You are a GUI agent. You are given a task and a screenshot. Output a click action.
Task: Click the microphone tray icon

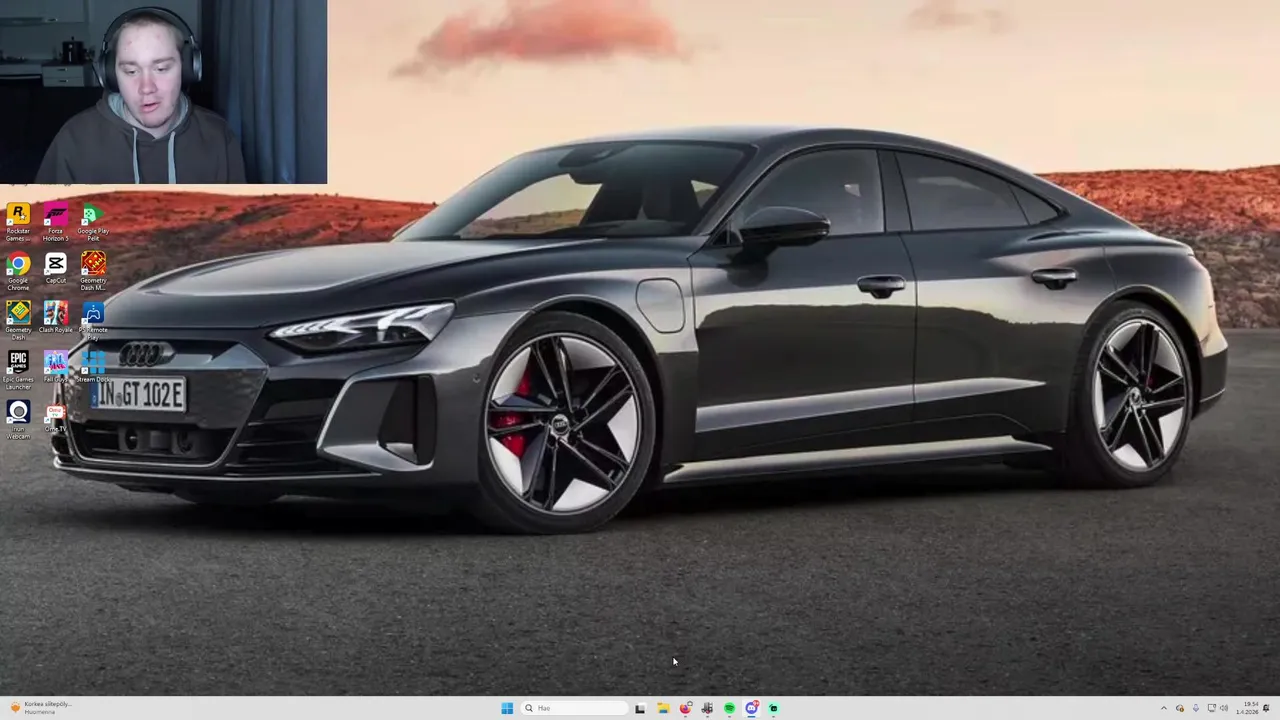point(1196,708)
